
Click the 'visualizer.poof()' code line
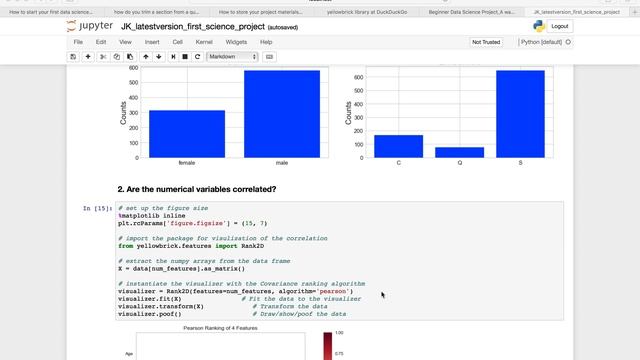(x=150, y=314)
